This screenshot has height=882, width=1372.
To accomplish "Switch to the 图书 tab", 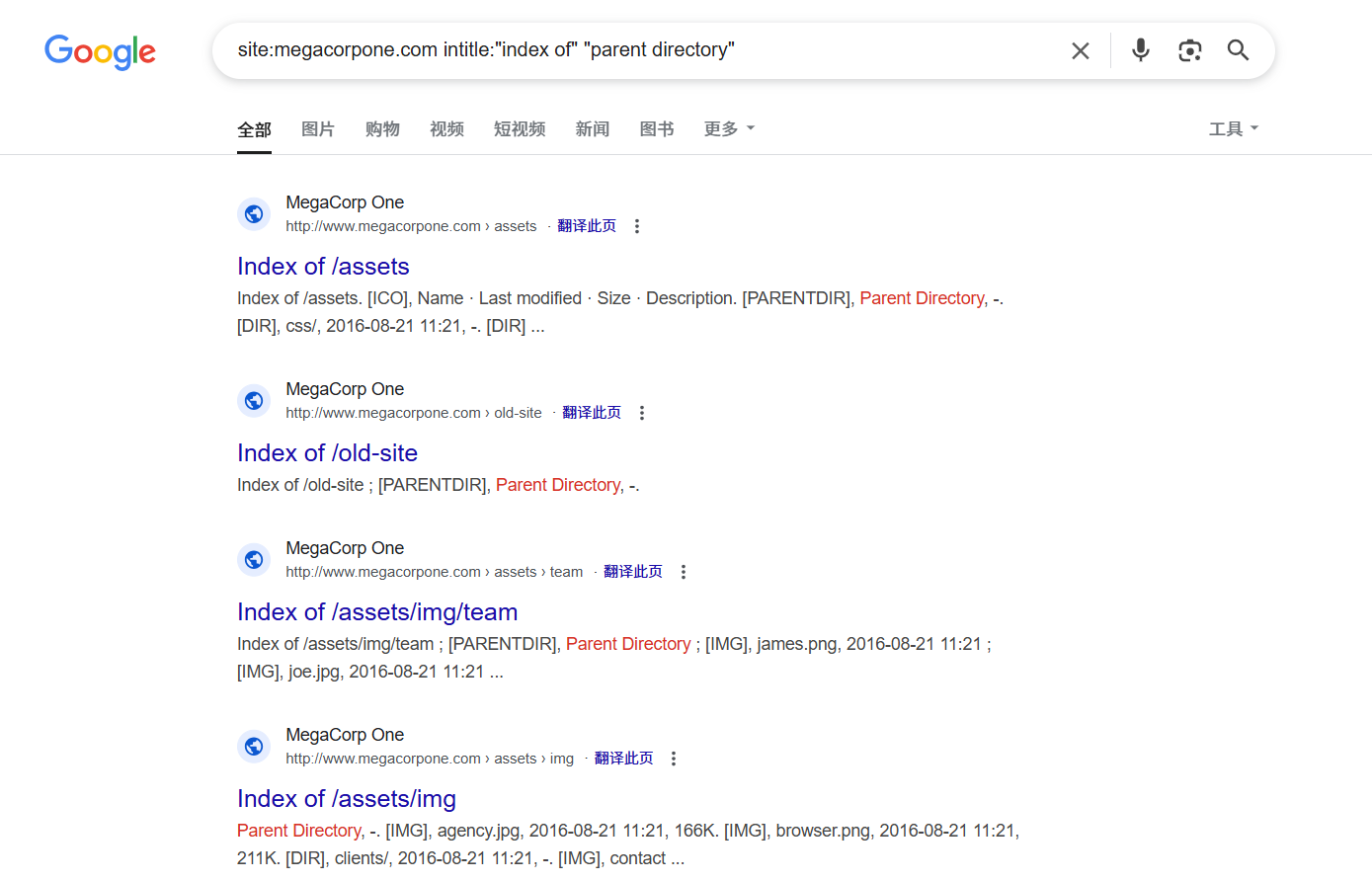I will coord(657,129).
